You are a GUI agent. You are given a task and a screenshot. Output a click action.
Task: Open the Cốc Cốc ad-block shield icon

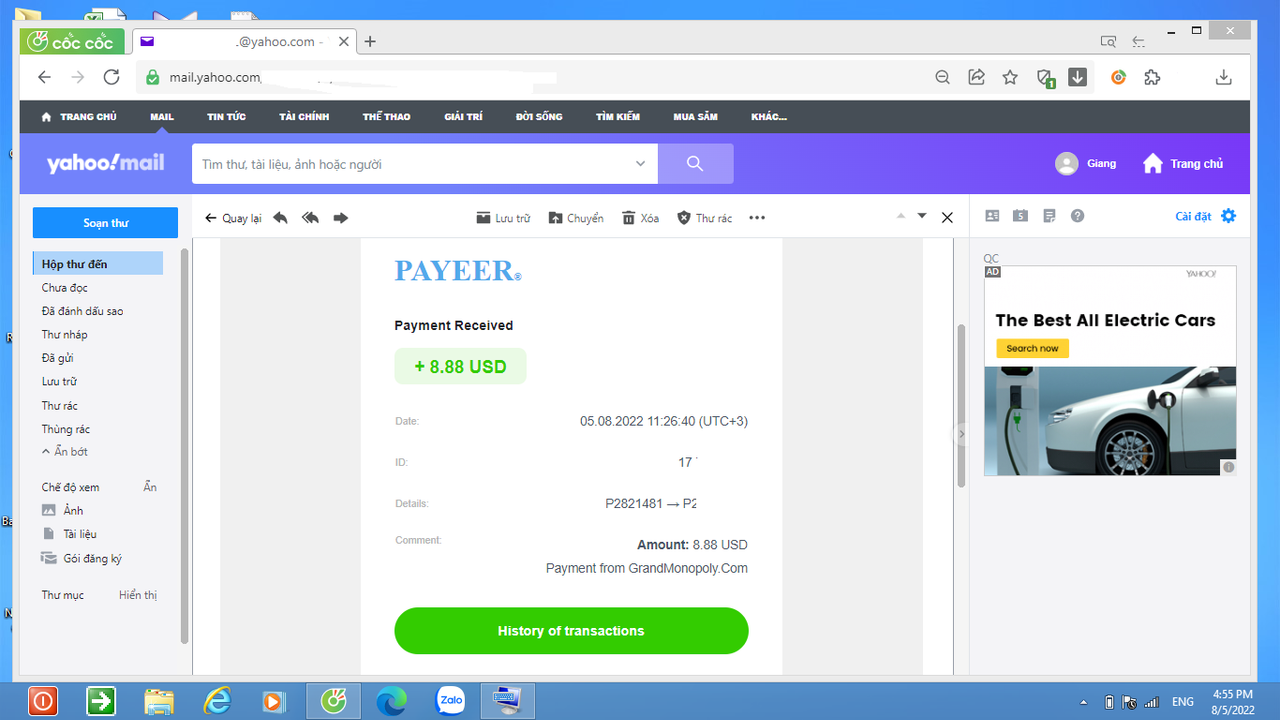click(x=1044, y=78)
